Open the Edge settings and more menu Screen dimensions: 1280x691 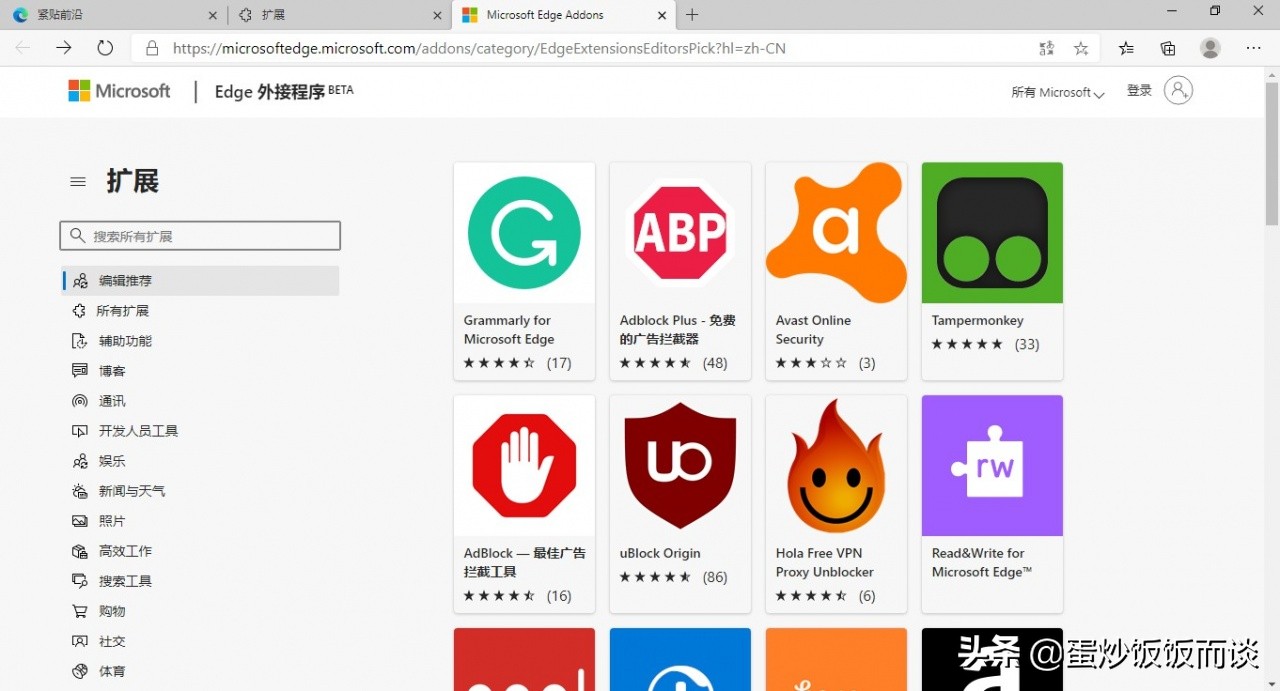pyautogui.click(x=1254, y=48)
